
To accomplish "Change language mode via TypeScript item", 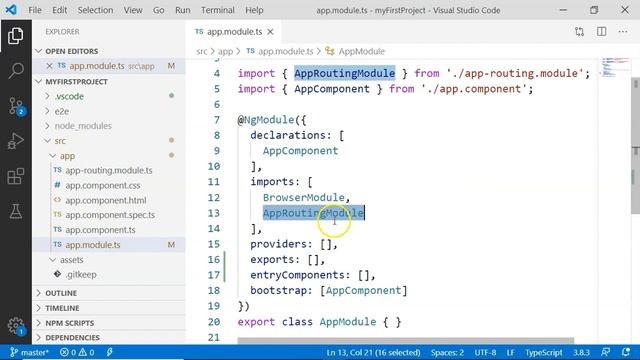I will coord(543,352).
